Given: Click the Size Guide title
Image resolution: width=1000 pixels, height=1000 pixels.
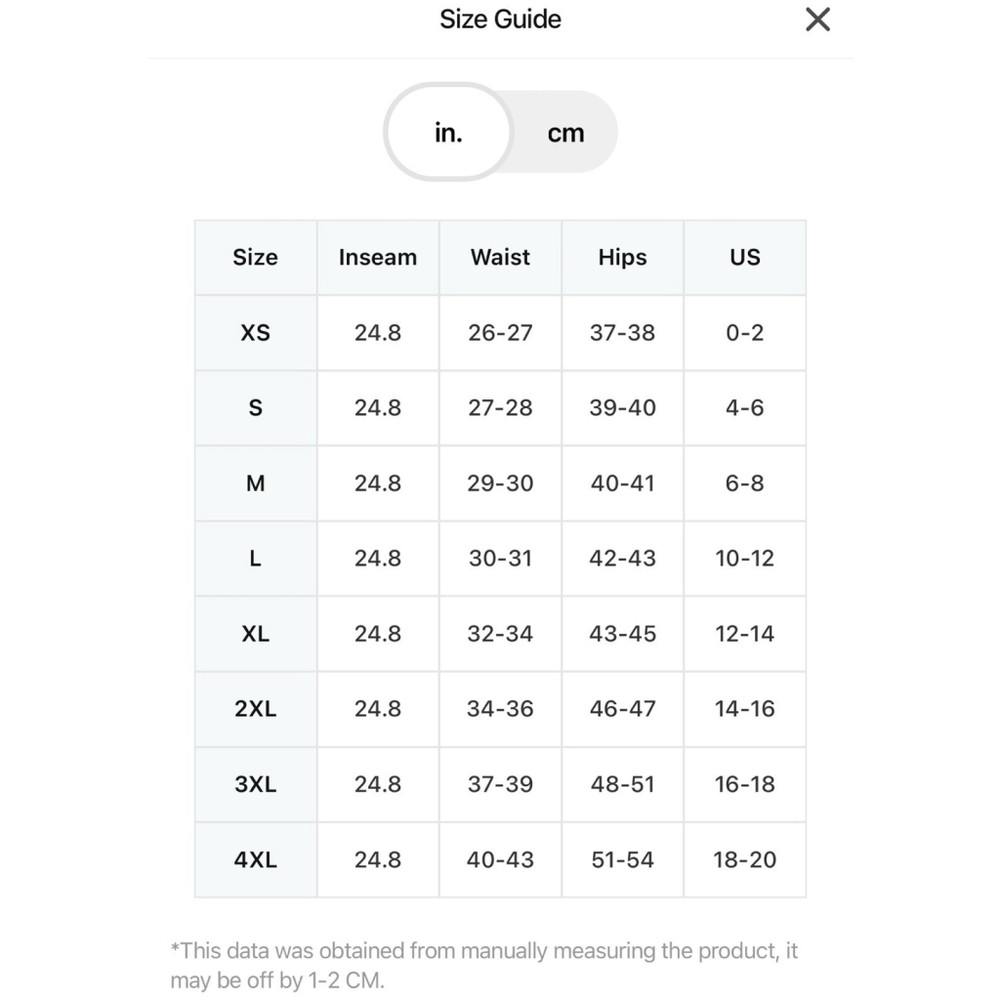Looking at the screenshot, I should 500,19.
